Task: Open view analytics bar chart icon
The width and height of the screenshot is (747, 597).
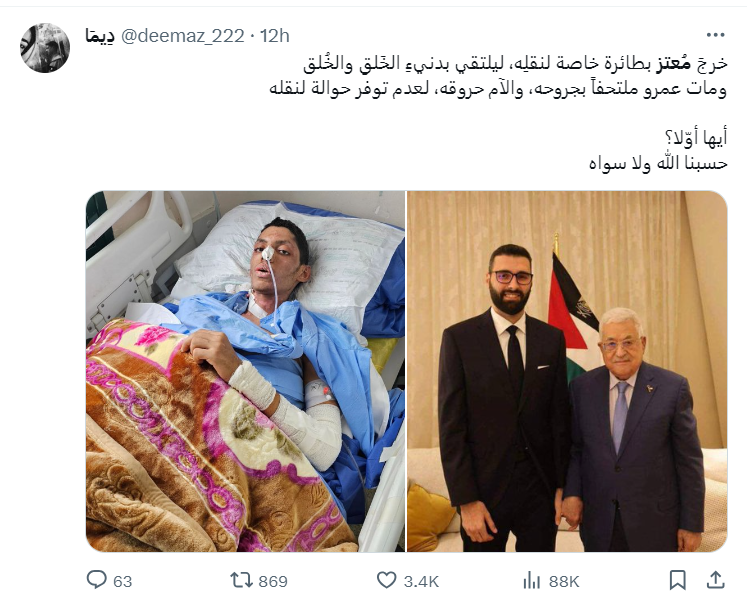Action: point(532,580)
